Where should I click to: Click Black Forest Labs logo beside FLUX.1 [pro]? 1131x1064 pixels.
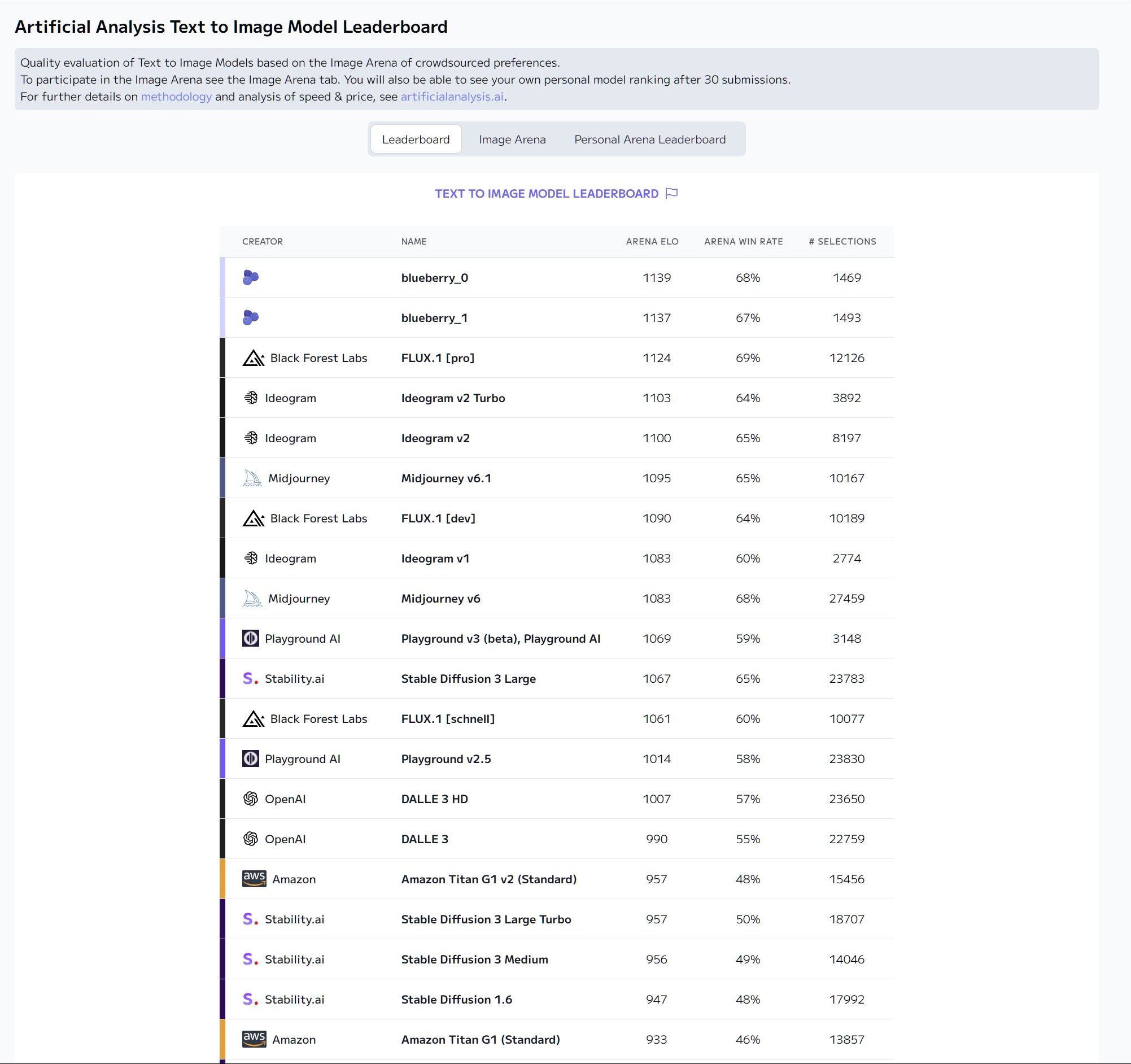[x=253, y=358]
